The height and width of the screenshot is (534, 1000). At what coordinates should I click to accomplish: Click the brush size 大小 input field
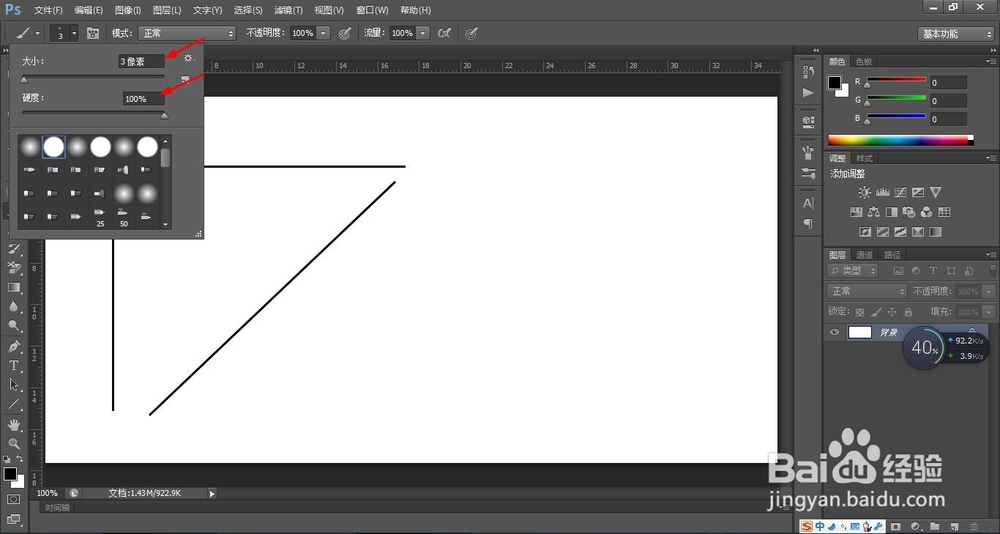[x=141, y=61]
